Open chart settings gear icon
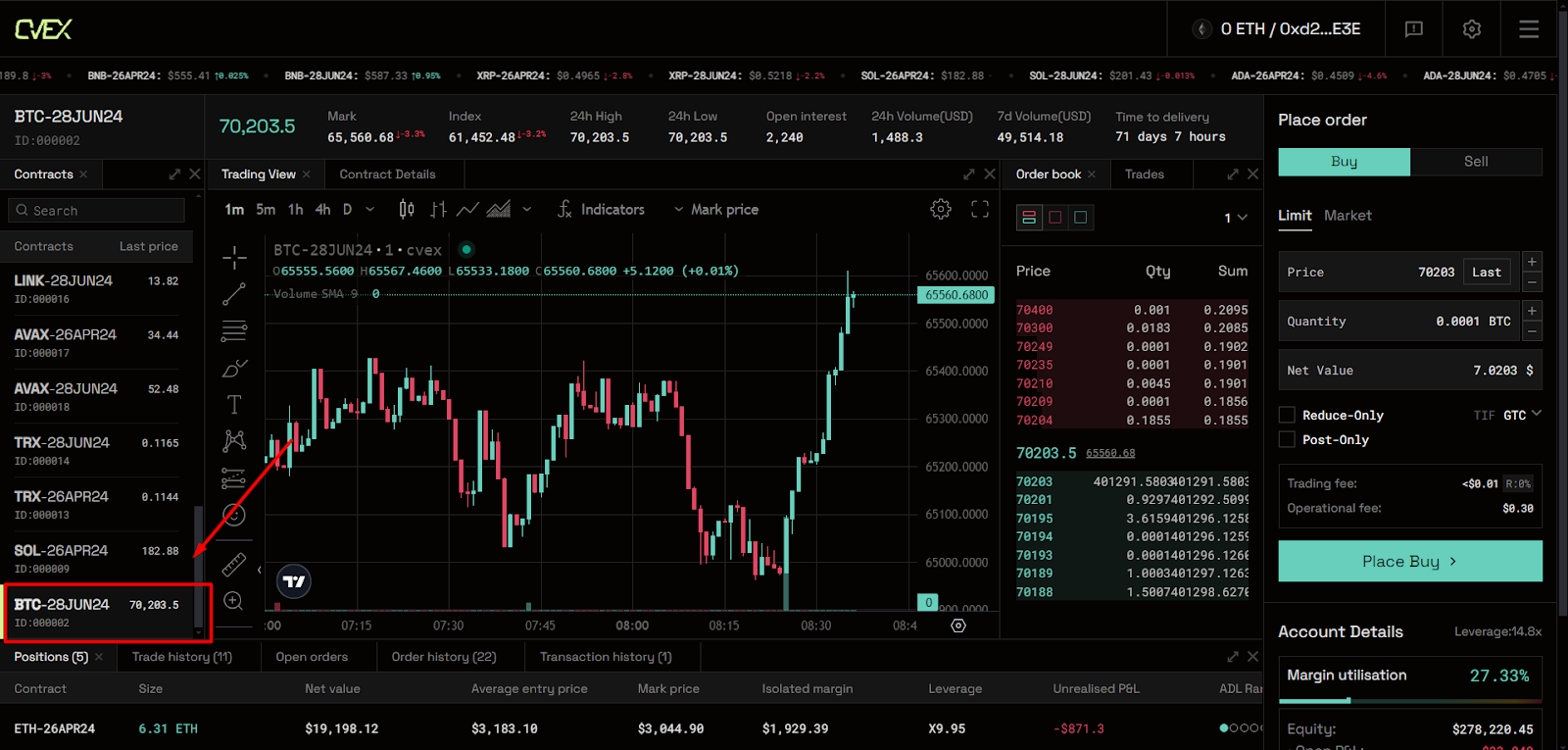This screenshot has height=750, width=1568. tap(941, 210)
